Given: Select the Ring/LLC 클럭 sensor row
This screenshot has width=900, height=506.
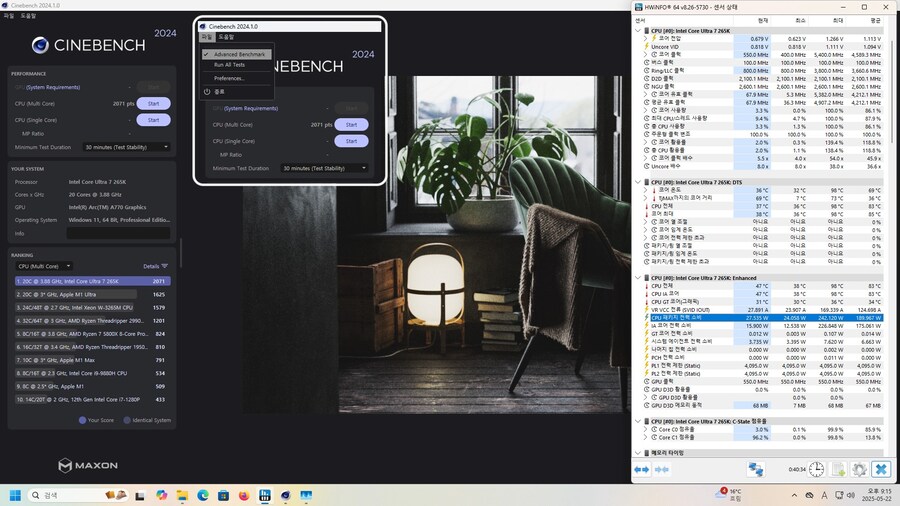Looking at the screenshot, I should pyautogui.click(x=763, y=71).
